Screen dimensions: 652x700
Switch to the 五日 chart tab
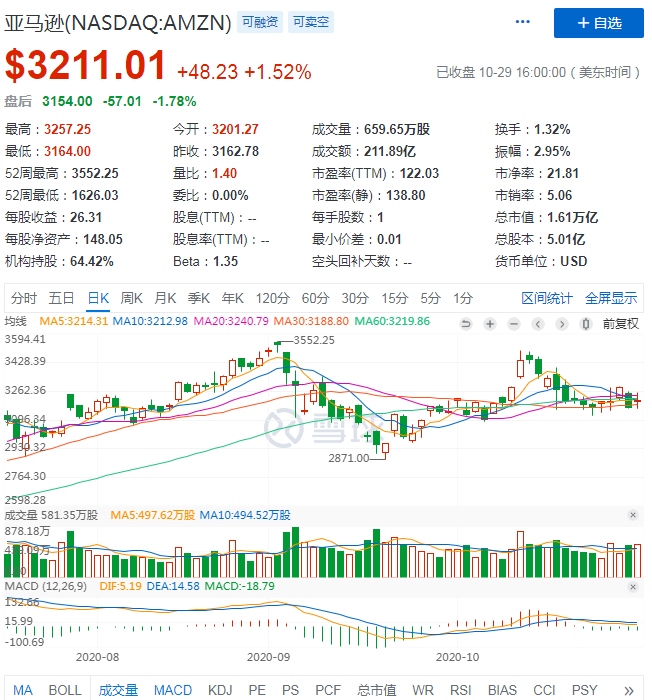(61, 298)
